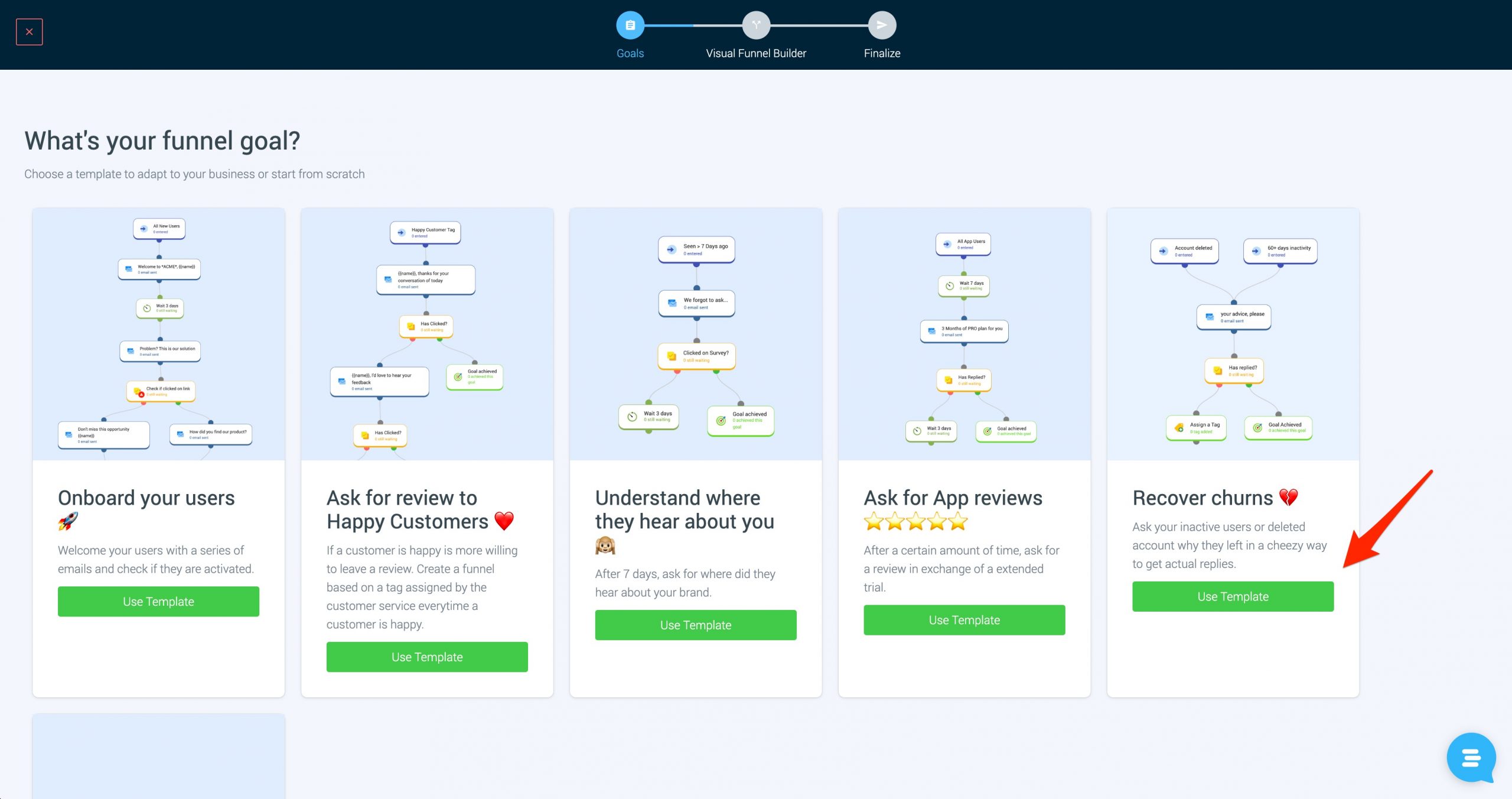Click the Clicked on Survey? condition node

tap(697, 356)
